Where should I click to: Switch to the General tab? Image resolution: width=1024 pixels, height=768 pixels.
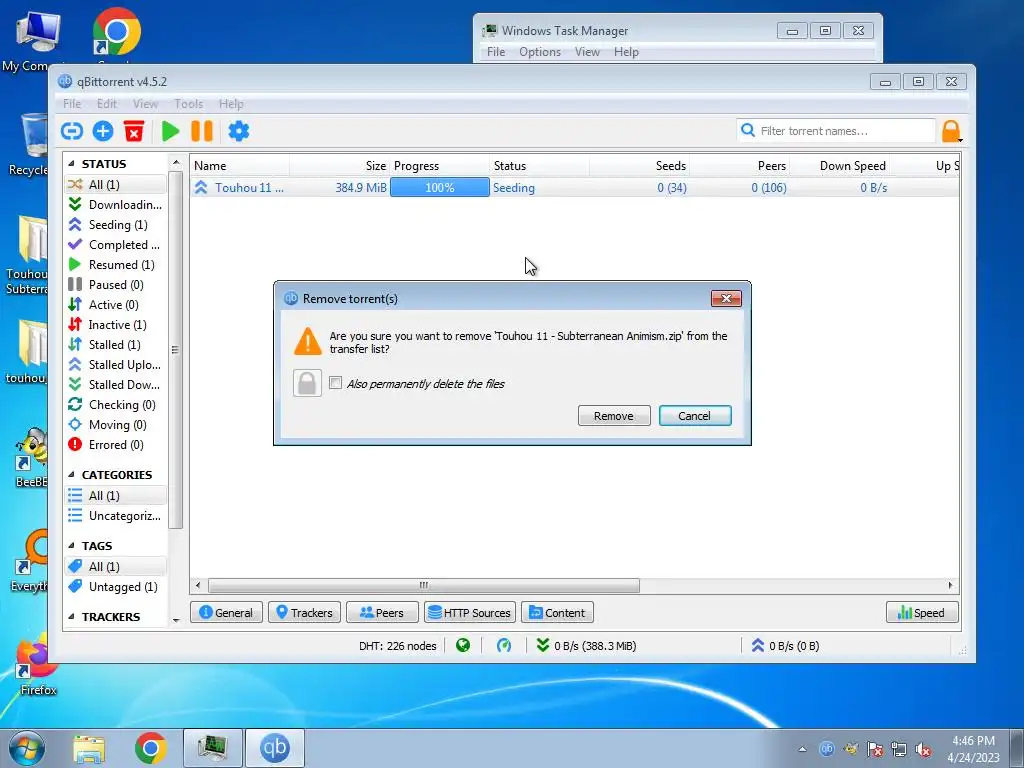click(226, 613)
